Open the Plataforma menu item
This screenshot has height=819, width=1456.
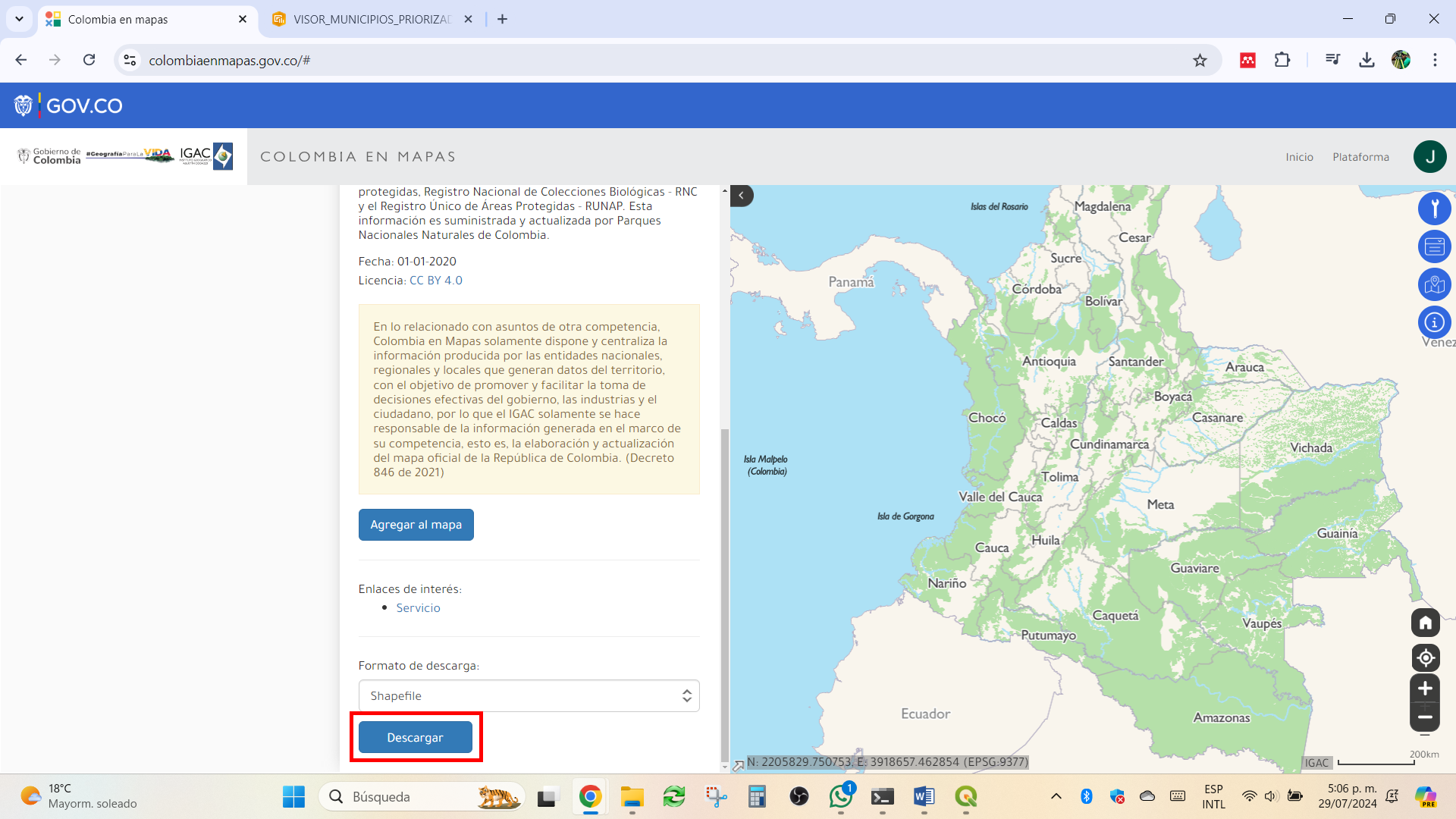1360,157
